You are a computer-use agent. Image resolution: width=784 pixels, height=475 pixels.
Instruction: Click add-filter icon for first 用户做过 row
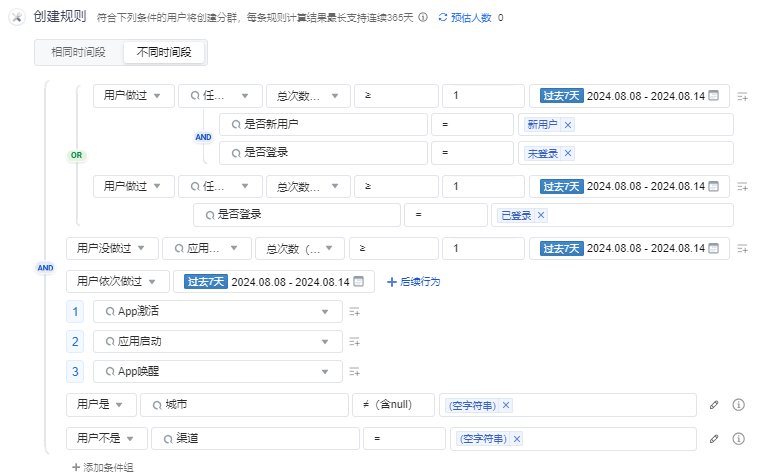tap(742, 96)
